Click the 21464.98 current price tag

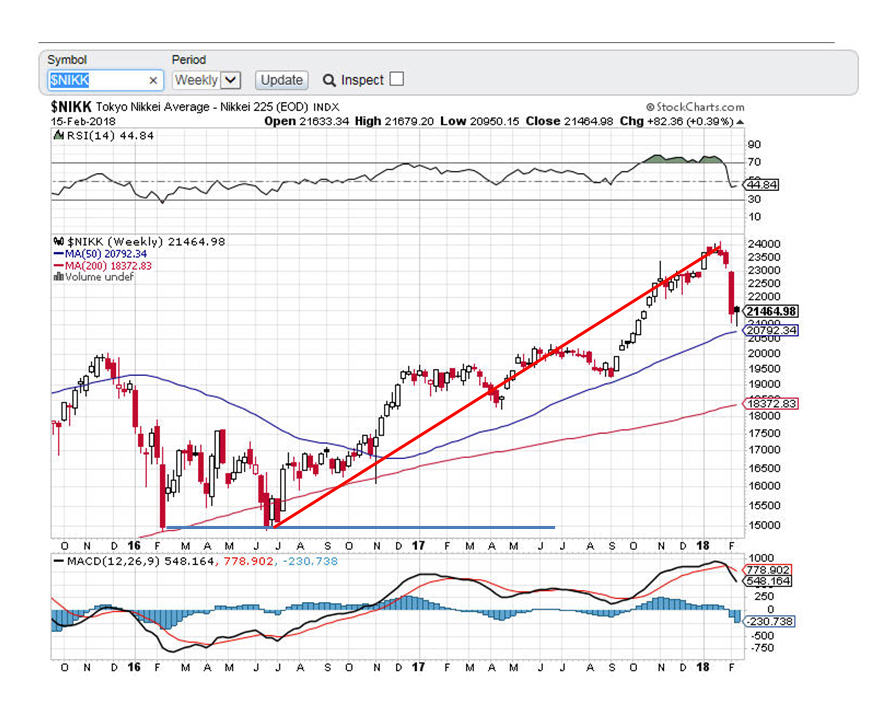(770, 311)
